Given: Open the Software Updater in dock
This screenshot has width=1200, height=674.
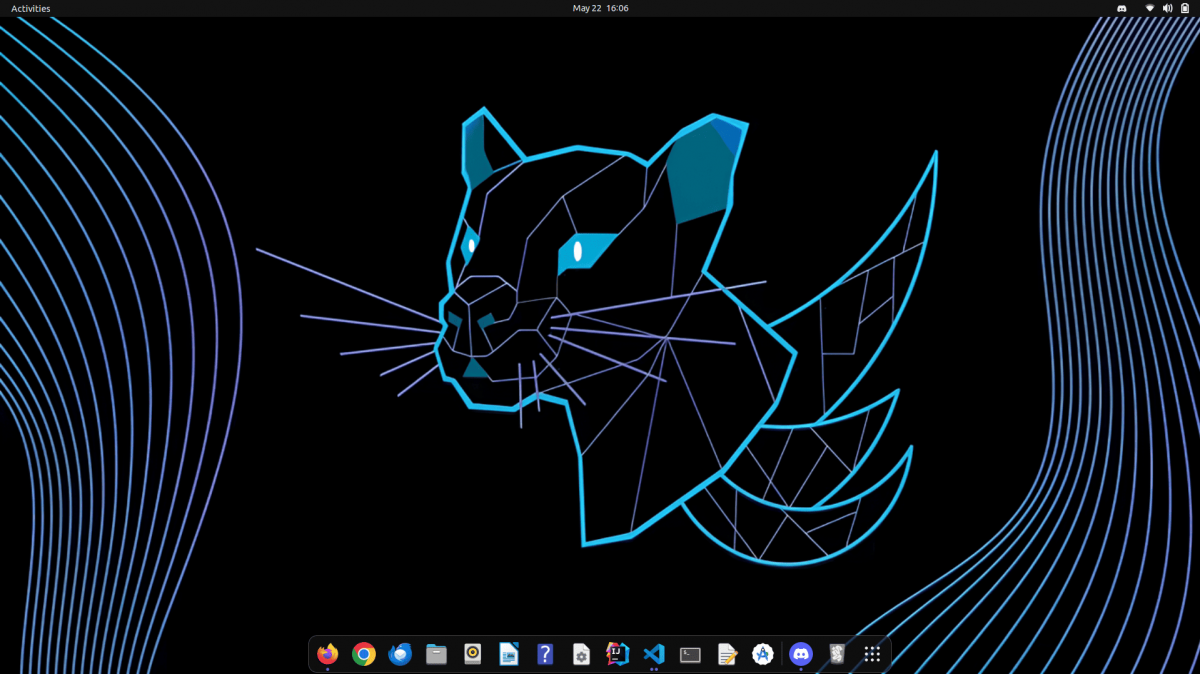Looking at the screenshot, I should (763, 654).
